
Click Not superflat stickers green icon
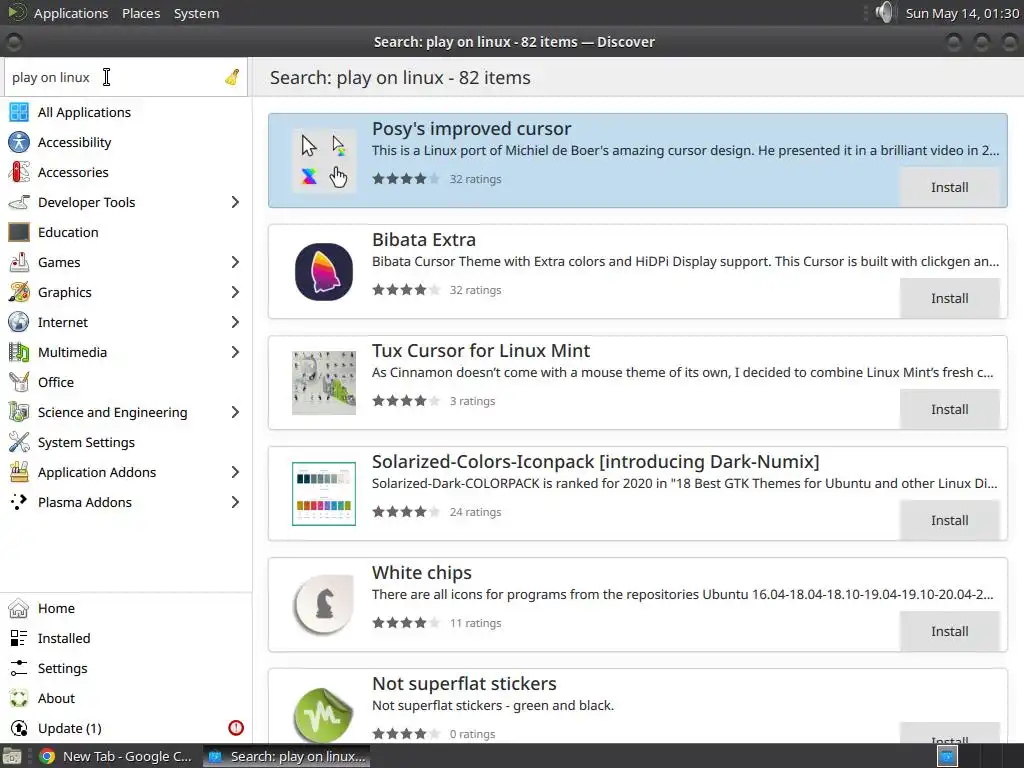324,714
